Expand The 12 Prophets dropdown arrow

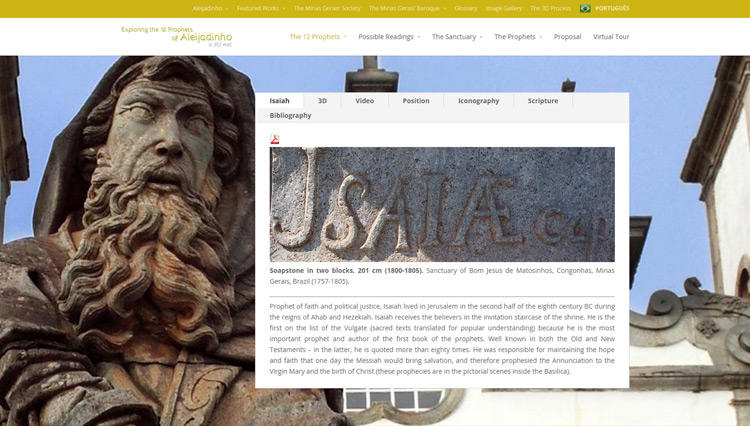point(345,37)
